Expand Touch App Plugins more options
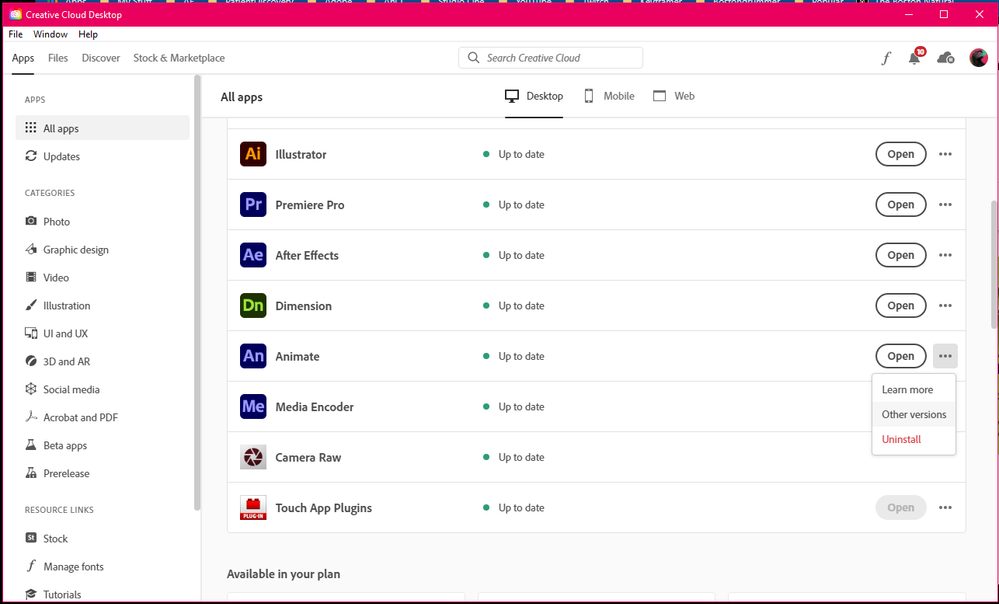999x604 pixels. (945, 508)
